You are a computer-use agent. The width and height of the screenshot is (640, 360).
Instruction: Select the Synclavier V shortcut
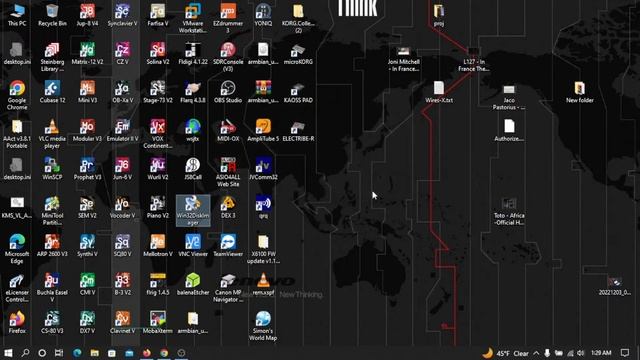[x=122, y=16]
